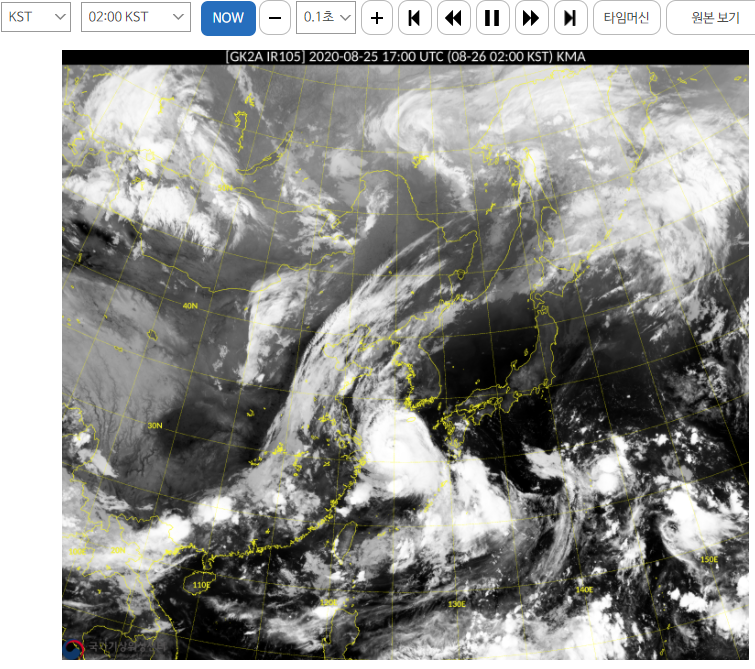Rewind the satellite animation

click(453, 18)
